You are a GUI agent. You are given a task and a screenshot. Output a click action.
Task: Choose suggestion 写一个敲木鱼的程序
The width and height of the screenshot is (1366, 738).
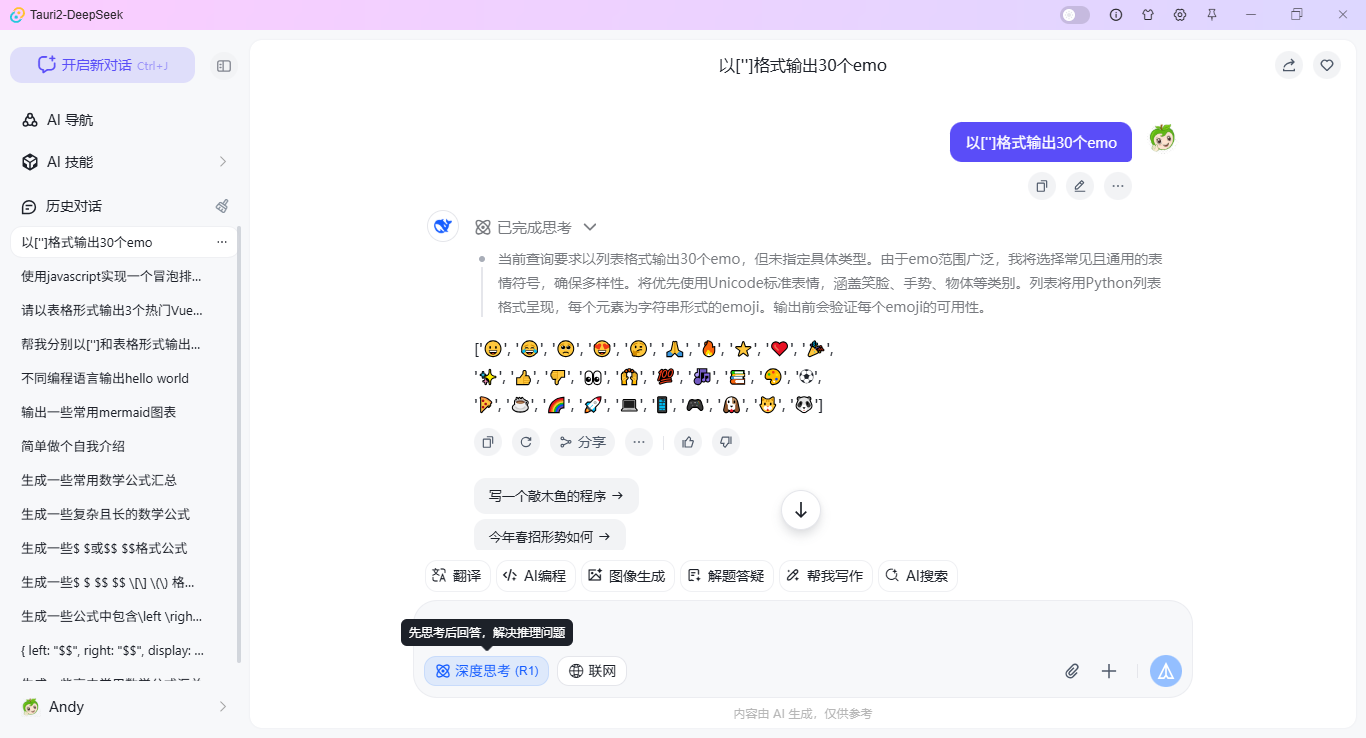[x=556, y=496]
